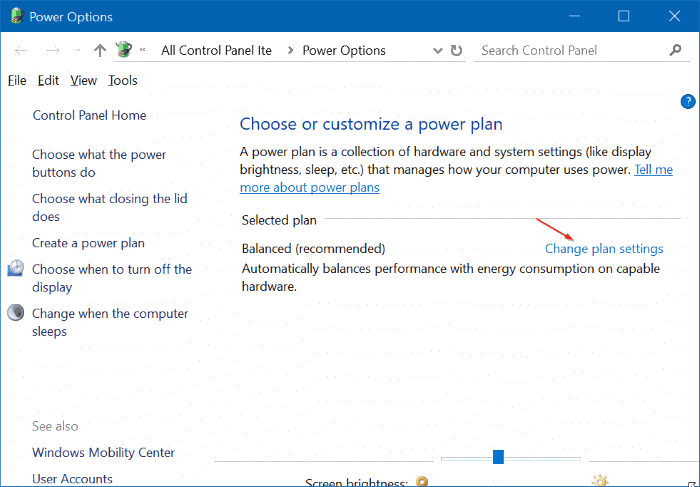This screenshot has height=487, width=700.
Task: Click the bright brightness sun icon
Action: pyautogui.click(x=600, y=481)
